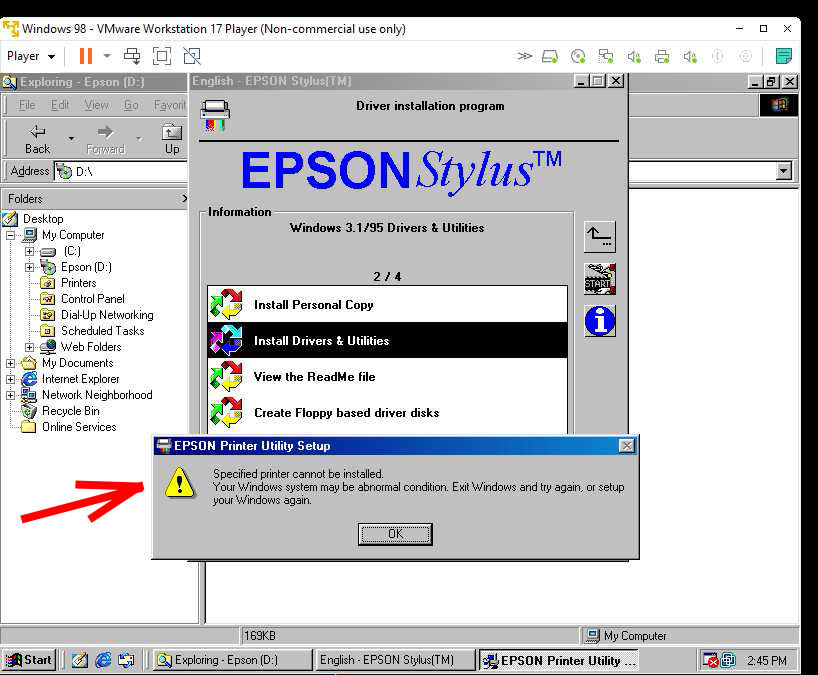Send Ctrl+Alt+Del to the virtual machine
The width and height of the screenshot is (818, 675).
click(131, 56)
